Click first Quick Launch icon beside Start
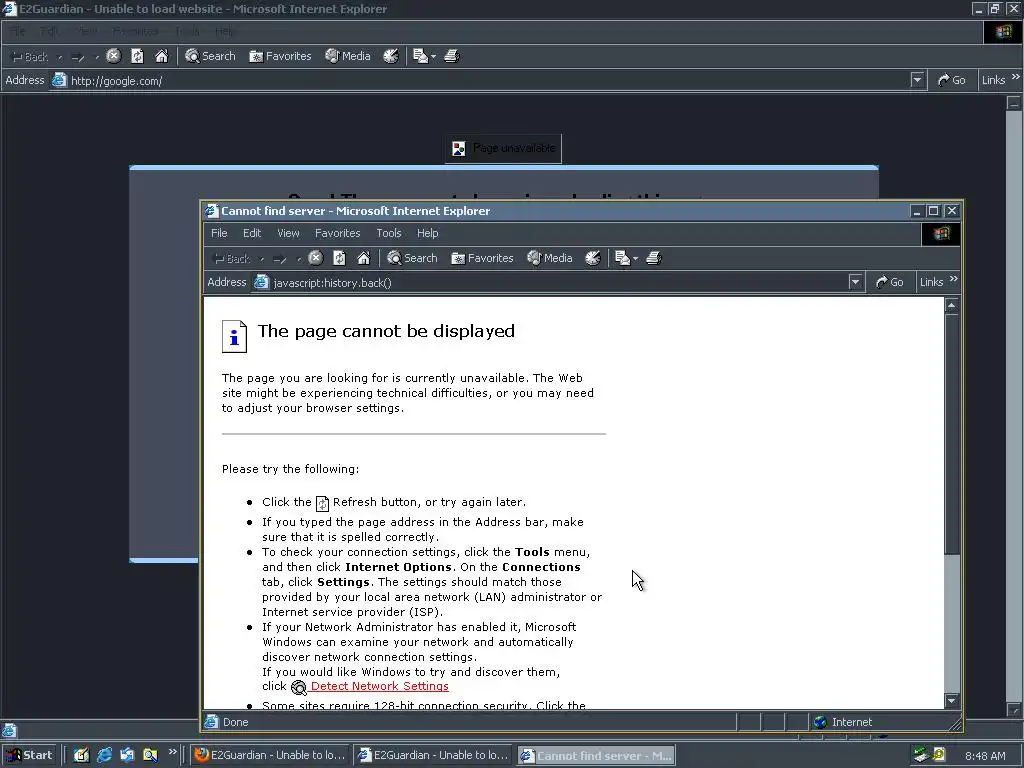Image resolution: width=1024 pixels, height=768 pixels. point(81,755)
